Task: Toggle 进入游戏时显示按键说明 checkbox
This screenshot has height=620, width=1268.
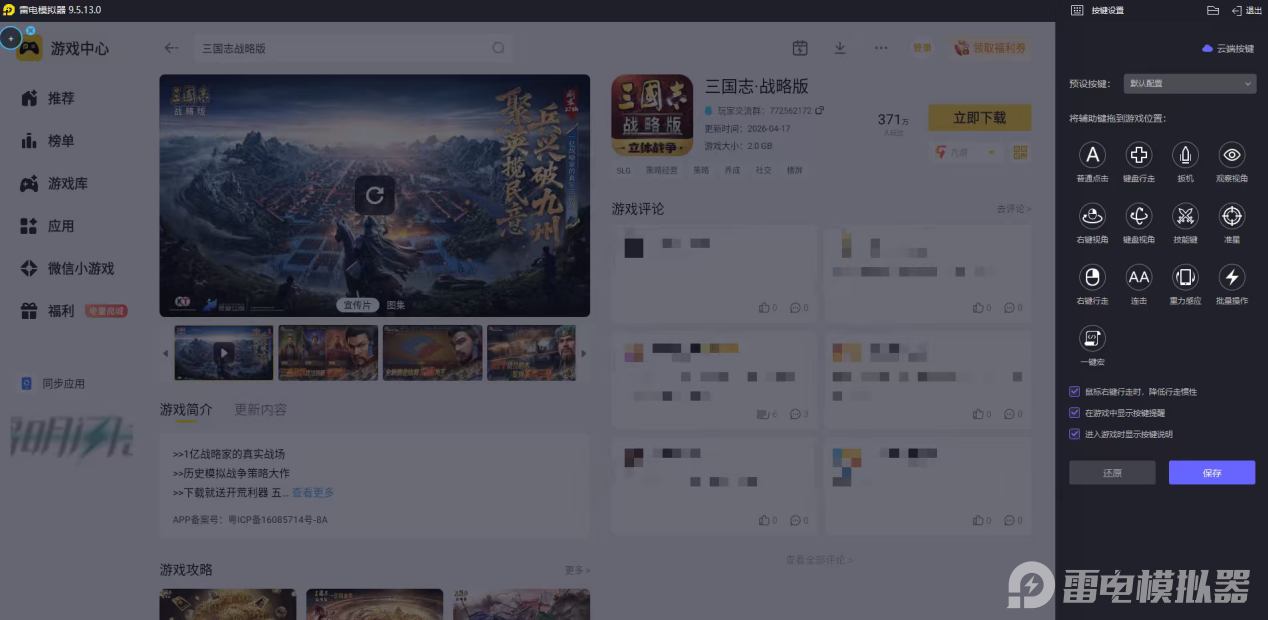Action: (x=1074, y=433)
